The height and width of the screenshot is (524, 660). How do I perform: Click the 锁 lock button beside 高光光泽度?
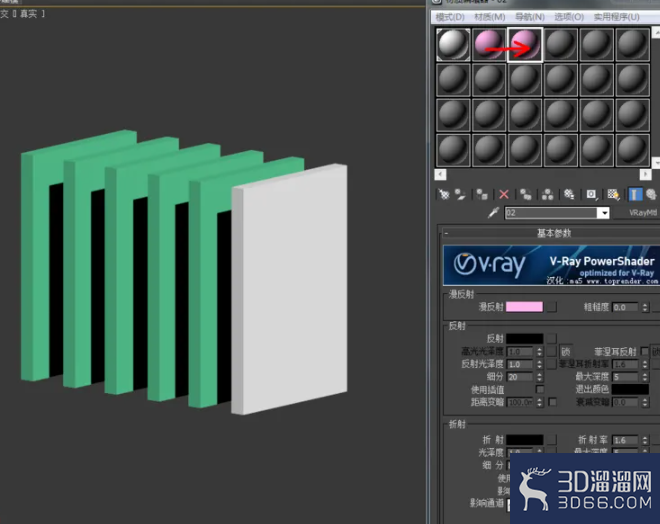566,351
